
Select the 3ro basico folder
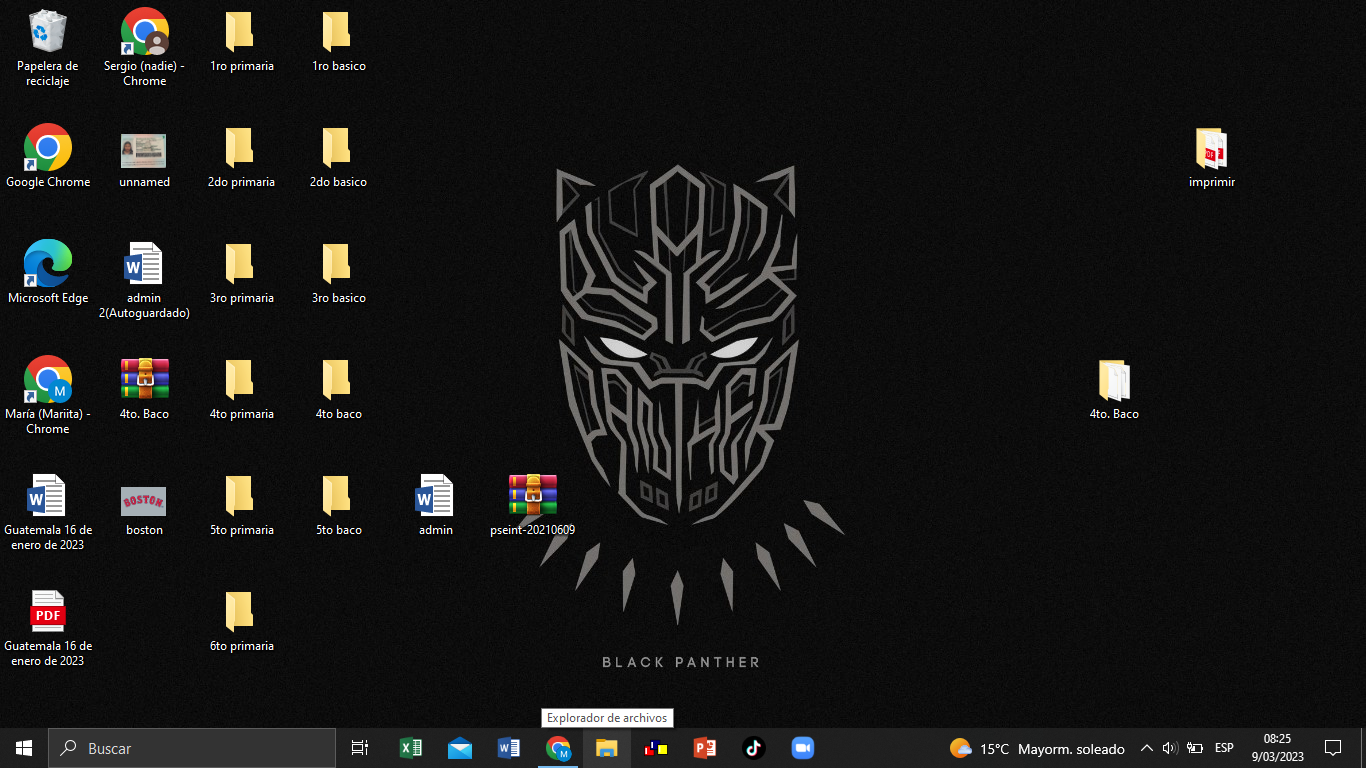coord(338,272)
